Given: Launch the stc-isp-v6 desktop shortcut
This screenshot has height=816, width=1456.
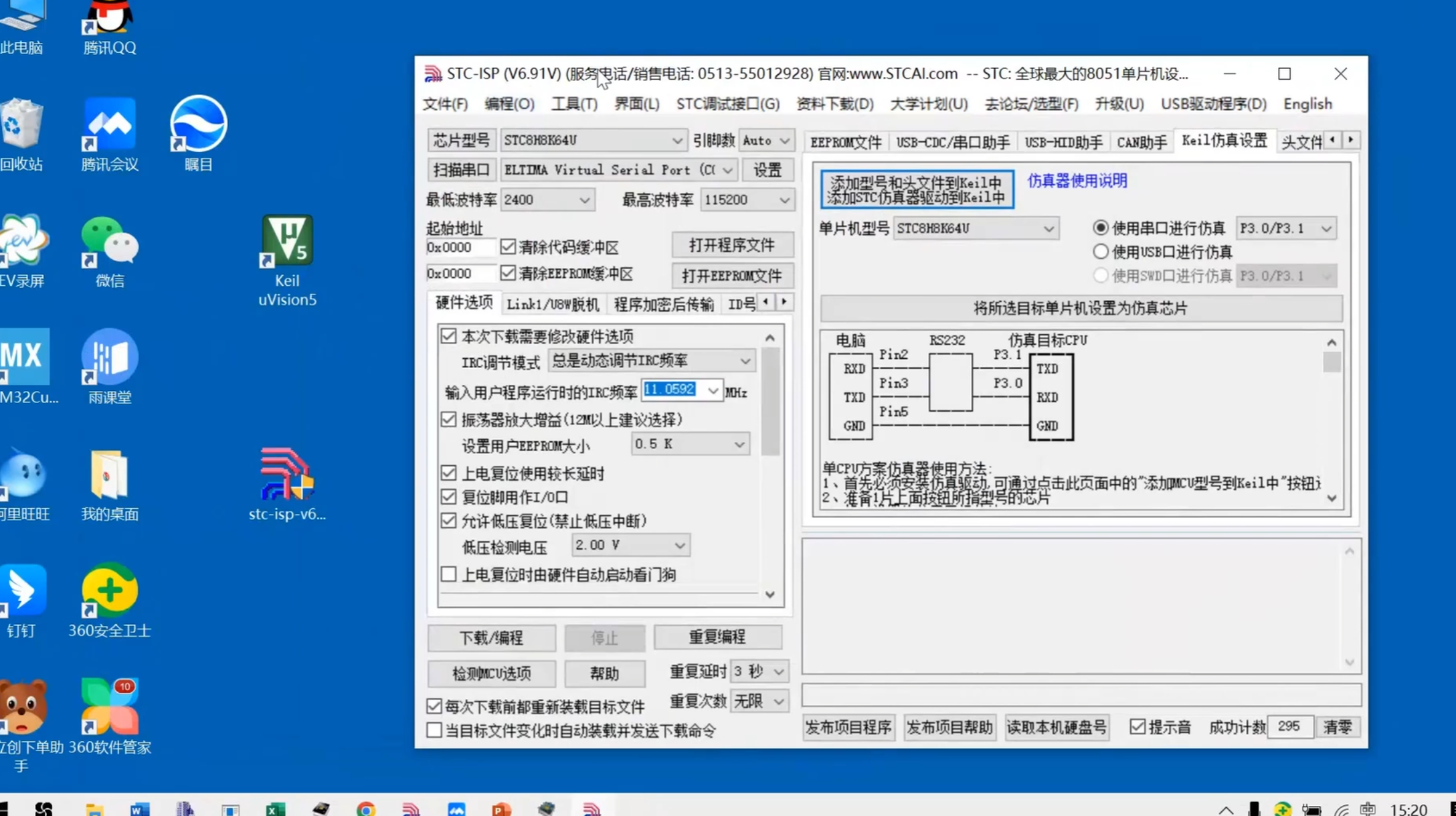Looking at the screenshot, I should [287, 484].
